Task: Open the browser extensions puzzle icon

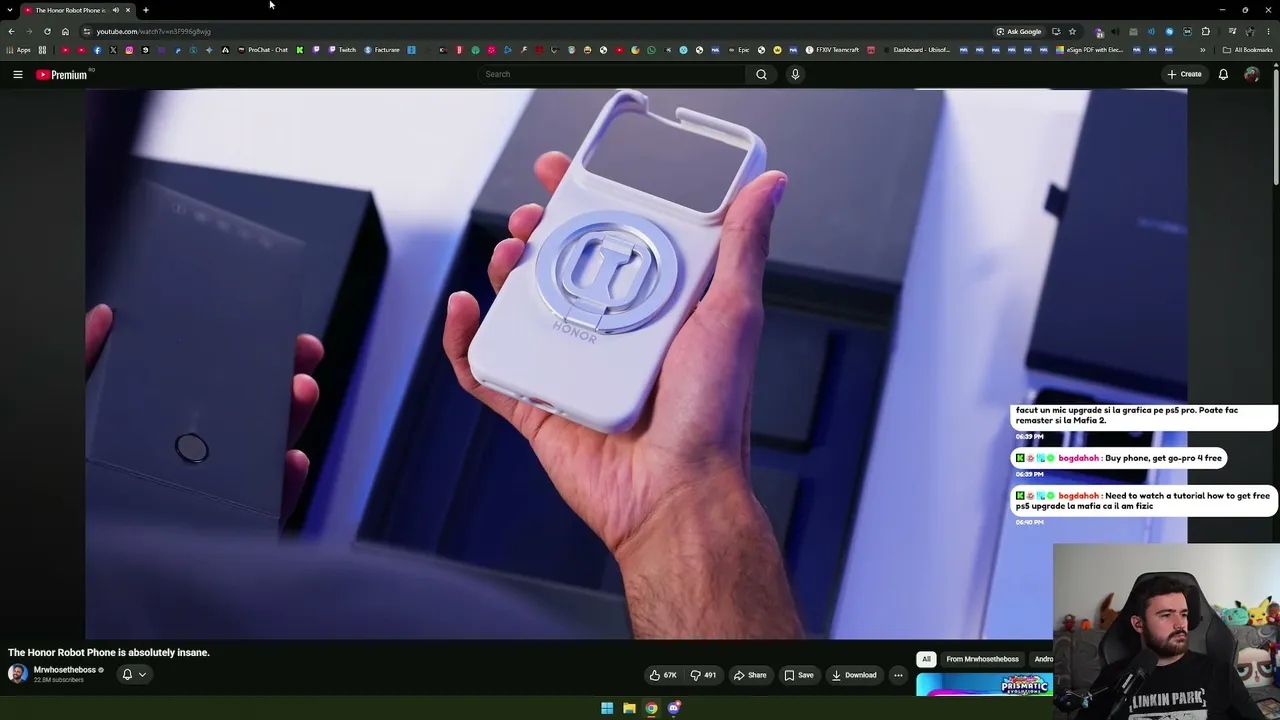Action: [x=1205, y=31]
